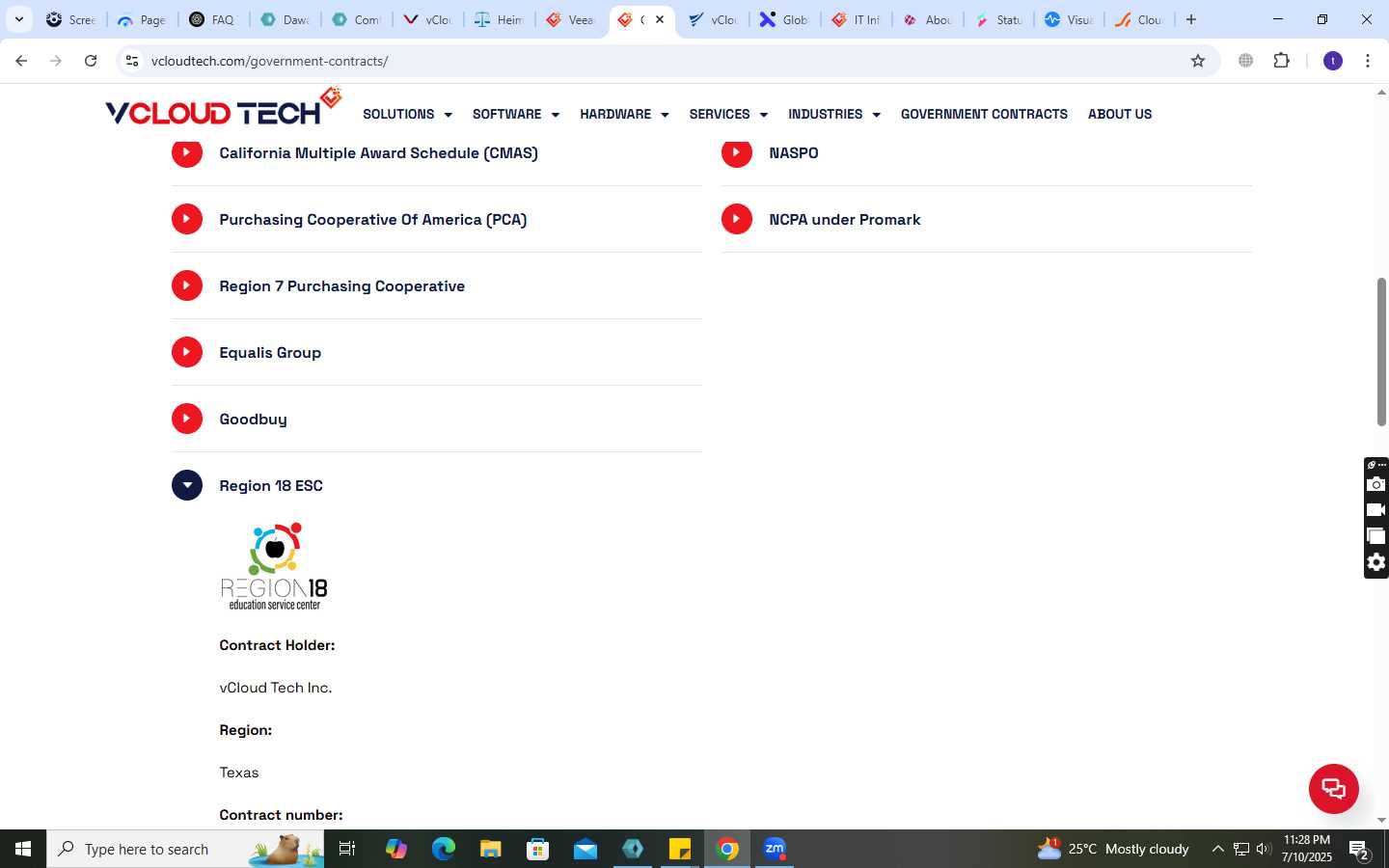Open Zoom from the taskbar
The height and width of the screenshot is (868, 1389).
tap(775, 849)
